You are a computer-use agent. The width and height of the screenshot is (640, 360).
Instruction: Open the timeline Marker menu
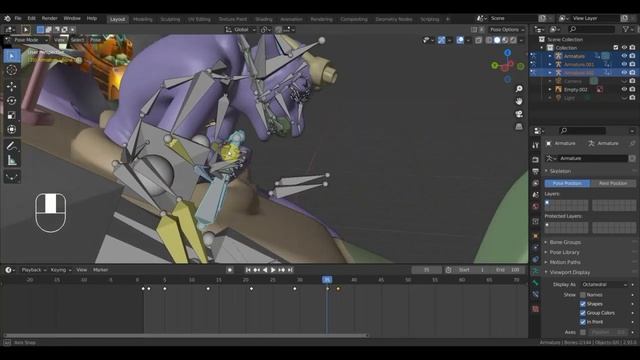coord(100,270)
